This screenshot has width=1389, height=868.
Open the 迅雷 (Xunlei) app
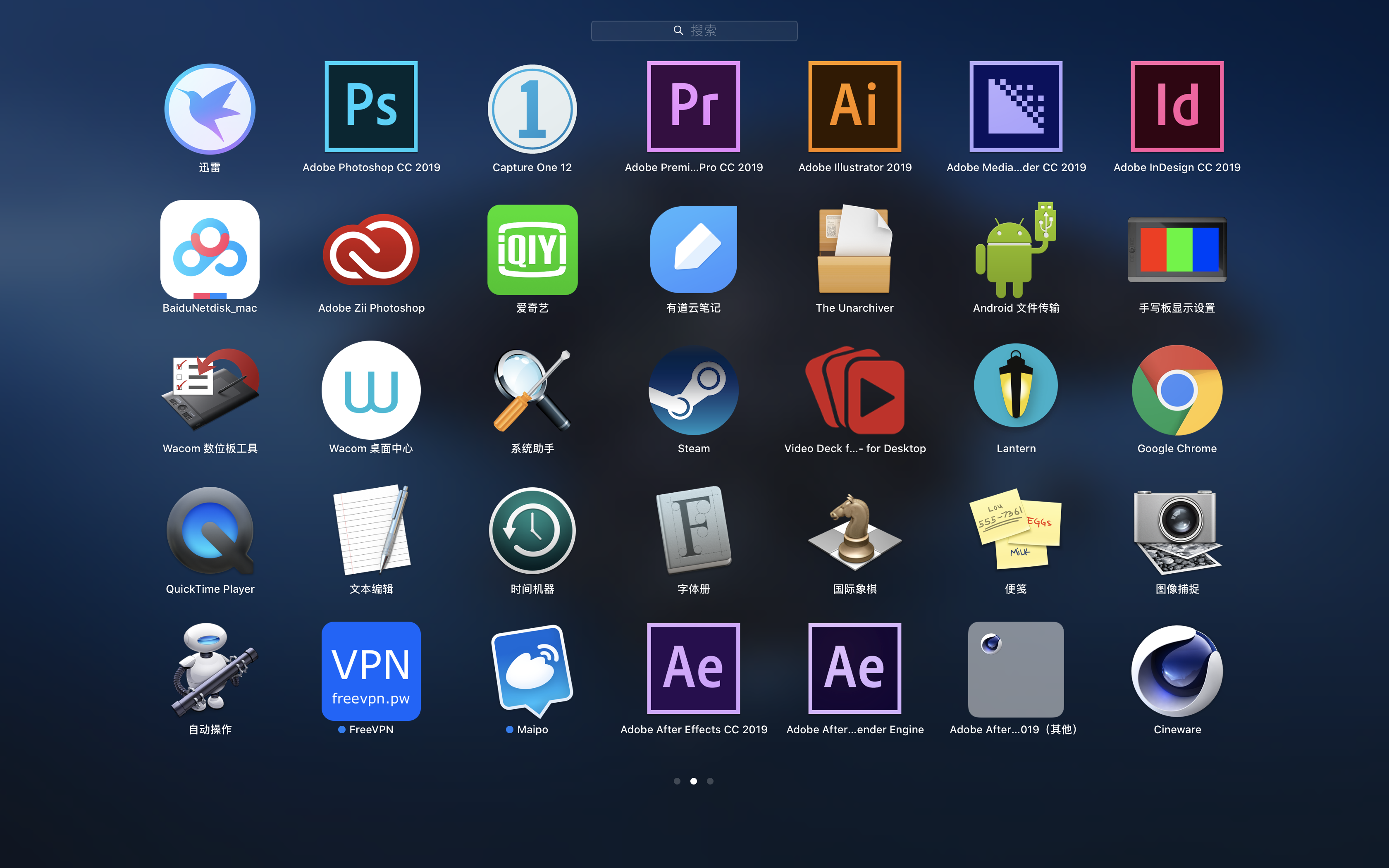tap(210, 108)
